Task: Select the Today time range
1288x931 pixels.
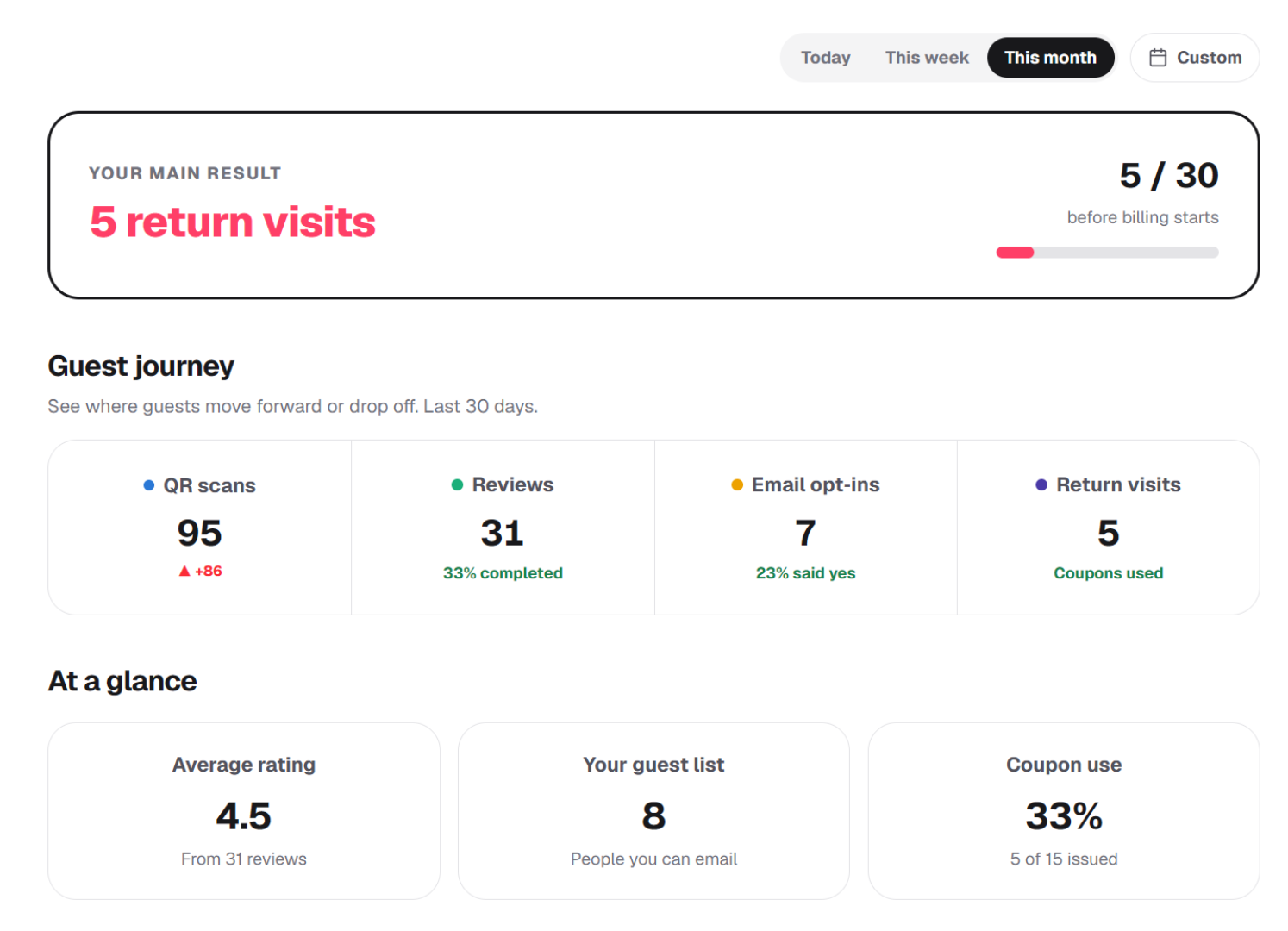Action: click(825, 58)
